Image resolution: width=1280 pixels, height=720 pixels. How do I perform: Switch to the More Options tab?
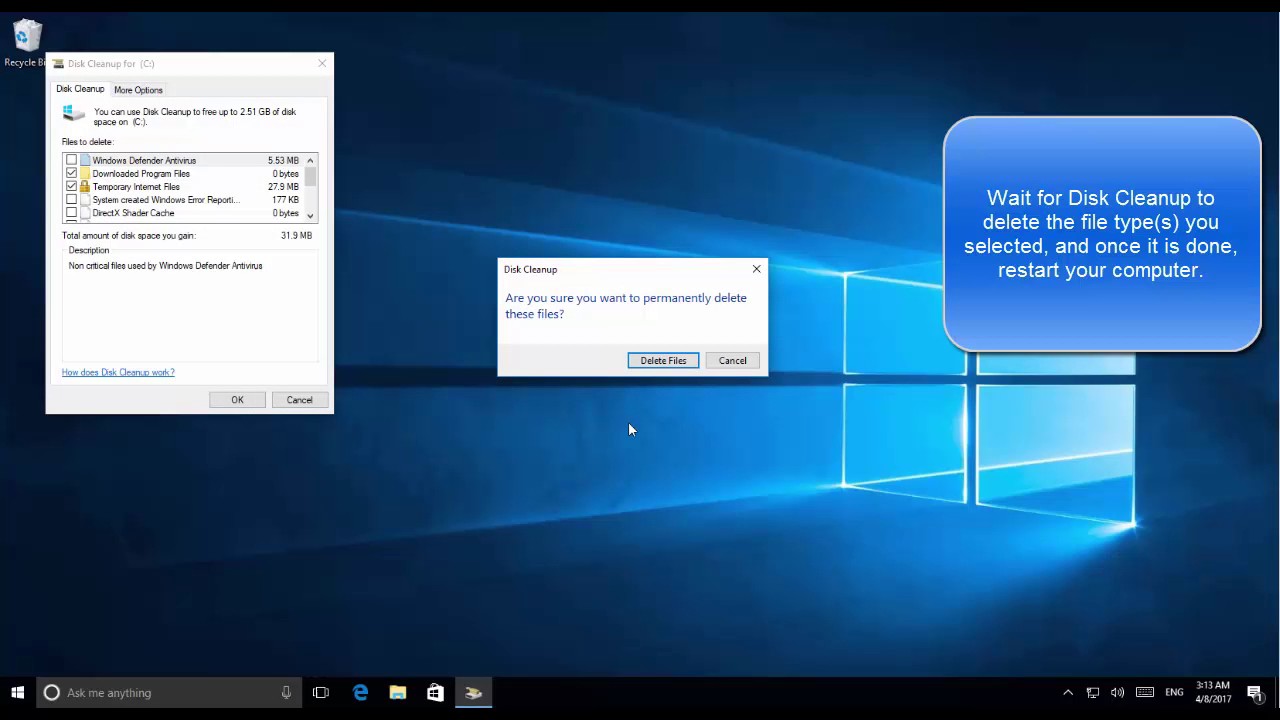point(138,90)
